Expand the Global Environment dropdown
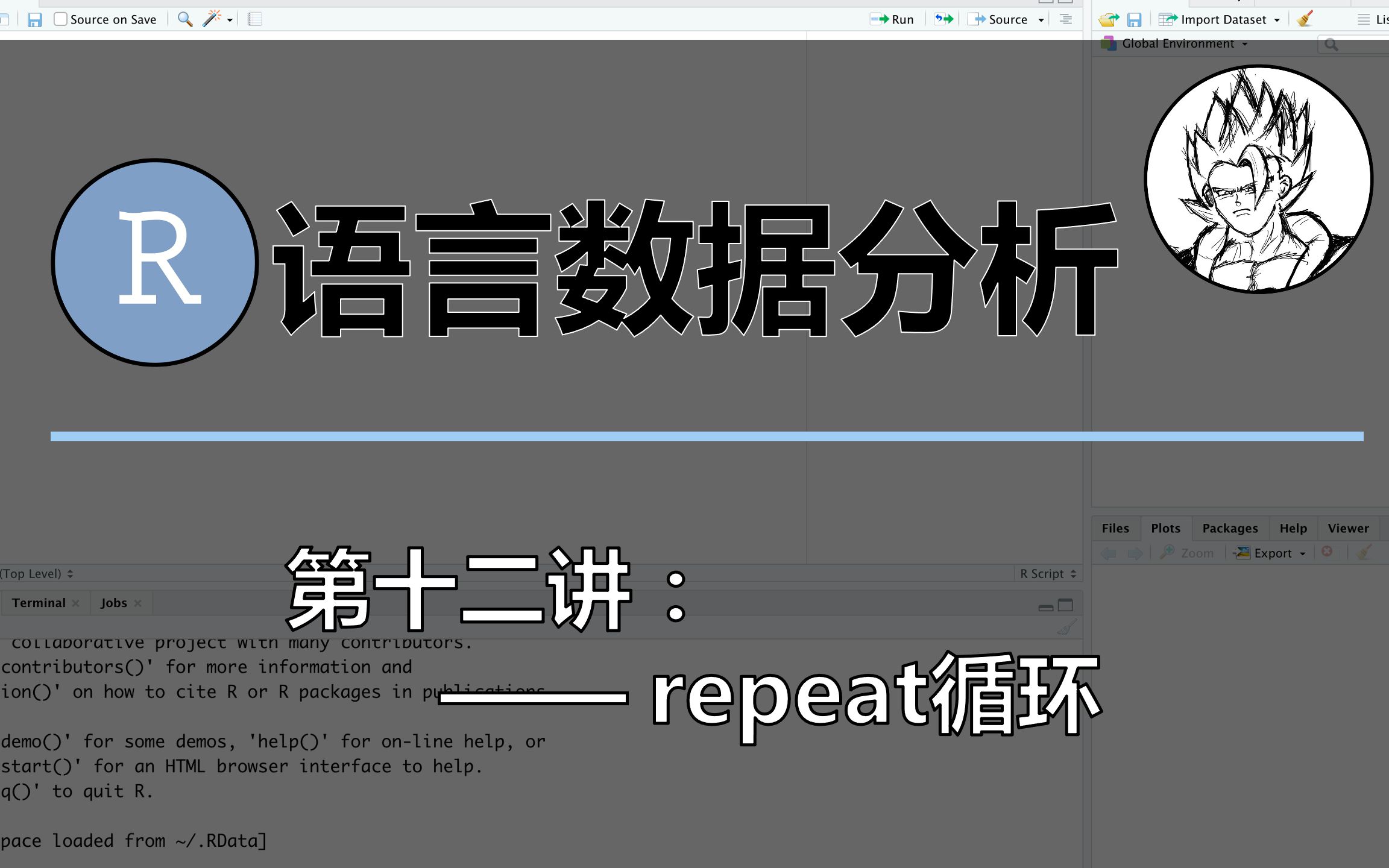Viewport: 1389px width, 868px height. click(x=1184, y=43)
